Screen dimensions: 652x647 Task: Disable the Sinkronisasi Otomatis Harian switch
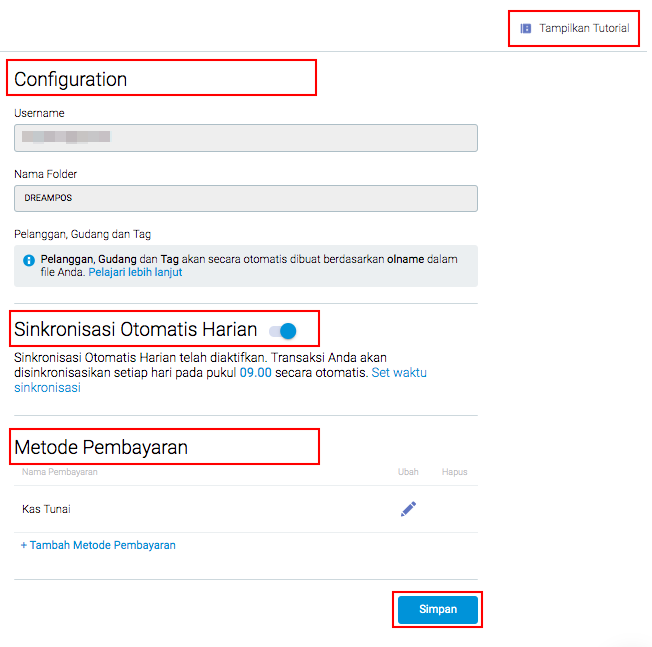click(x=283, y=330)
